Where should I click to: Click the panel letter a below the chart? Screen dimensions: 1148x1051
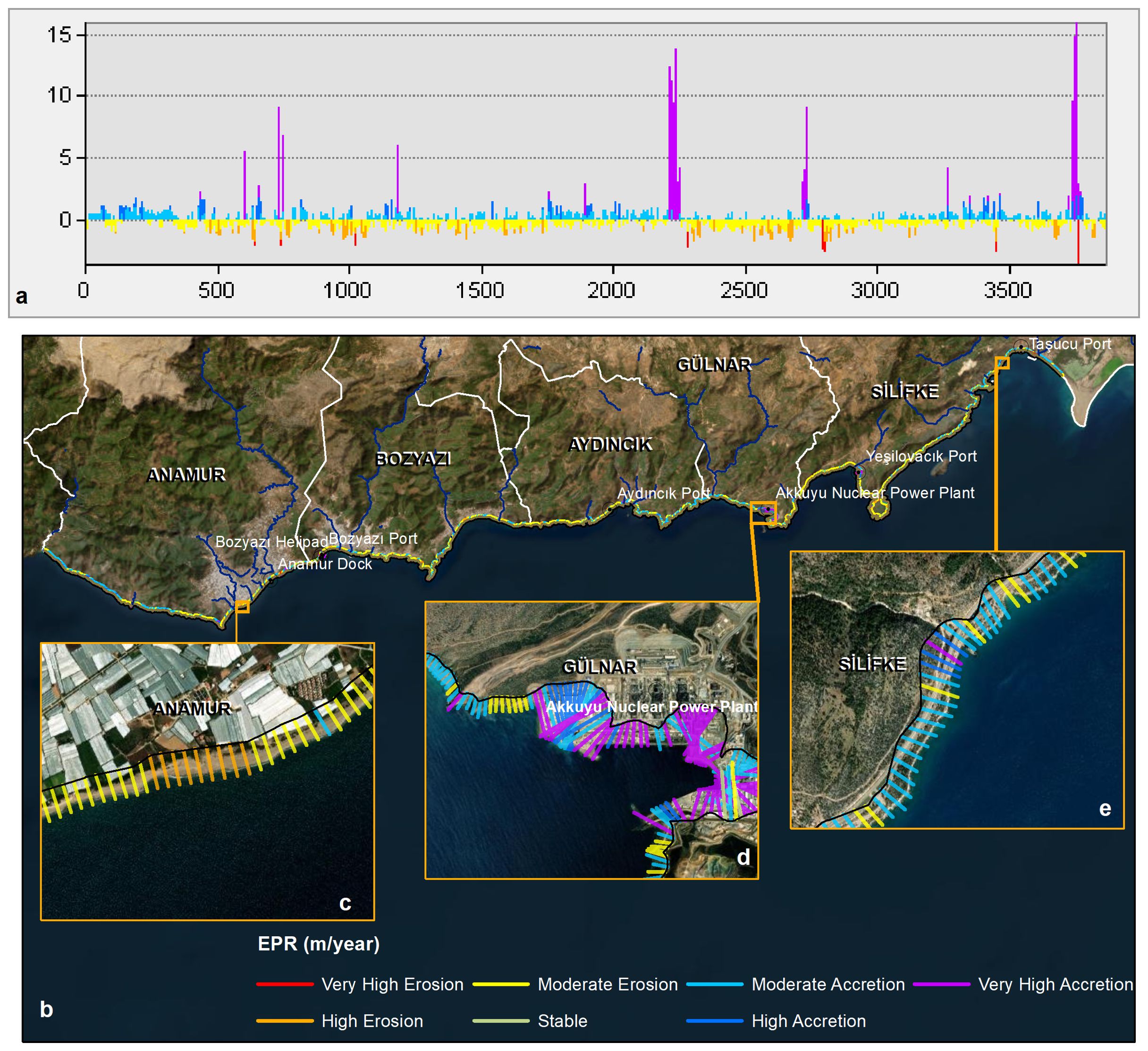[x=22, y=296]
